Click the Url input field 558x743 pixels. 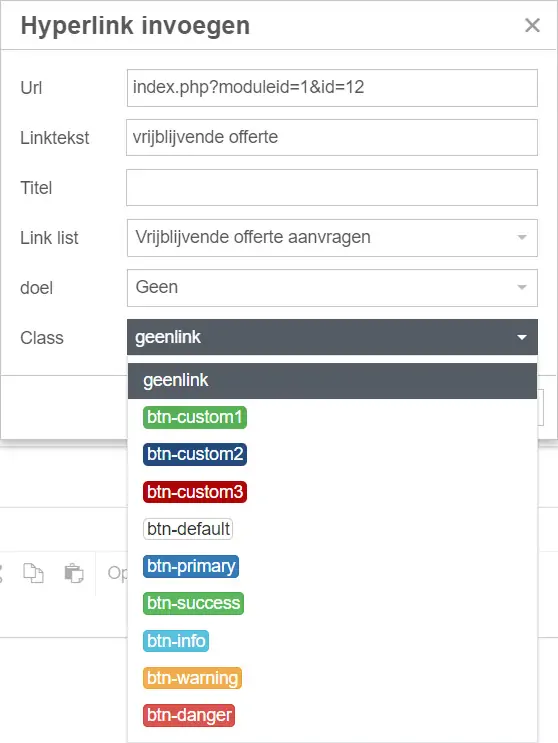[x=332, y=88]
